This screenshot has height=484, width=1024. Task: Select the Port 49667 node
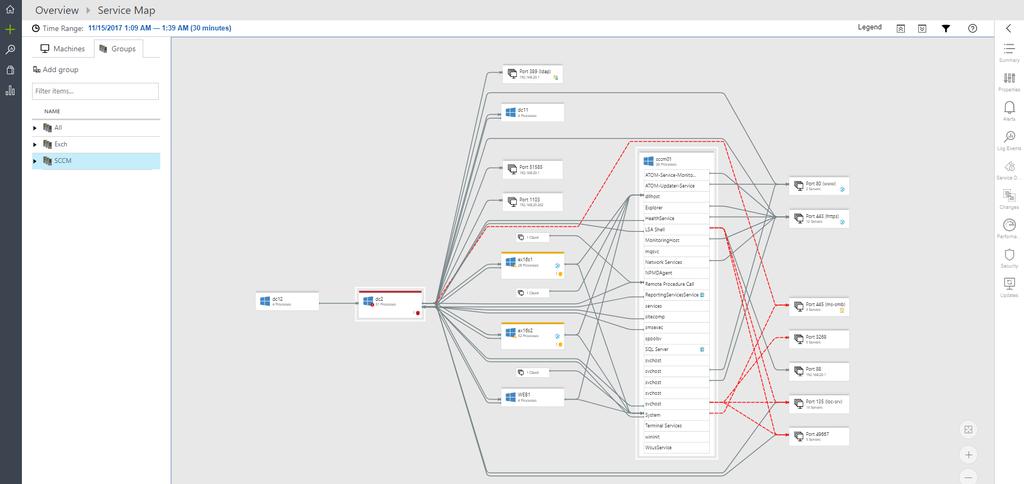819,436
